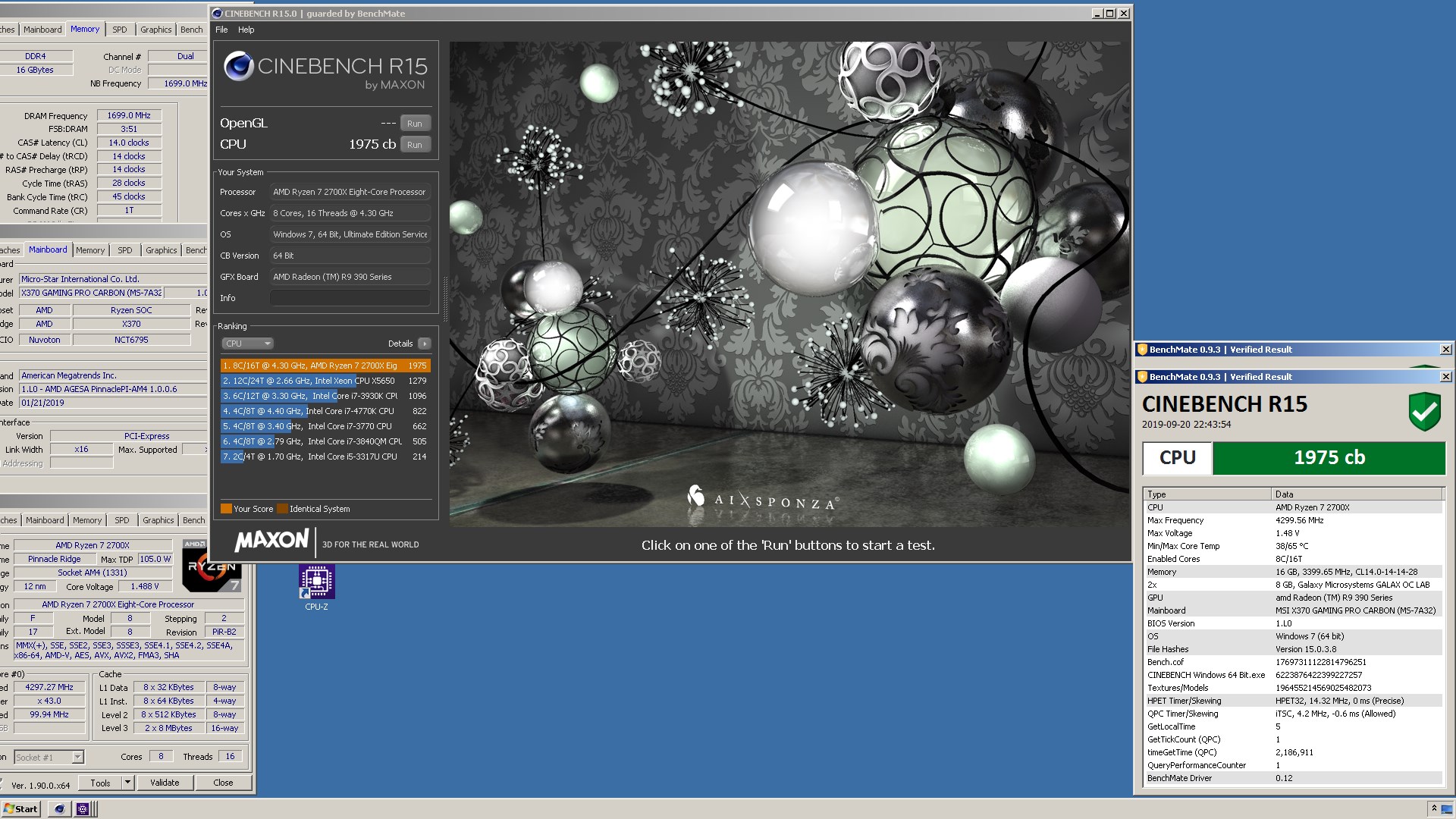
Task: Click the Close button in CPU-Z
Action: coord(223,783)
